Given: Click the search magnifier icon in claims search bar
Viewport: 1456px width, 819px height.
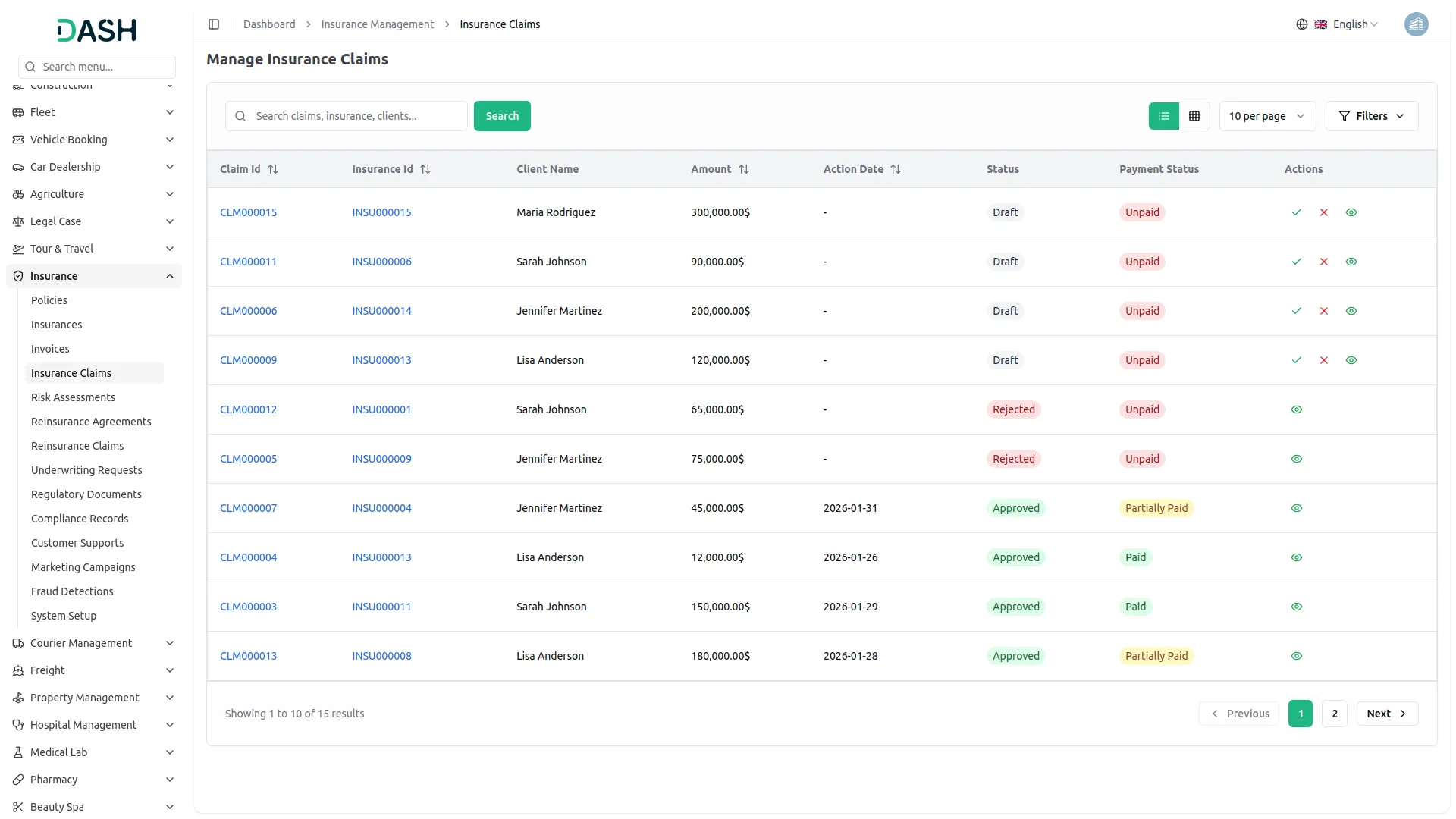Looking at the screenshot, I should [x=240, y=115].
